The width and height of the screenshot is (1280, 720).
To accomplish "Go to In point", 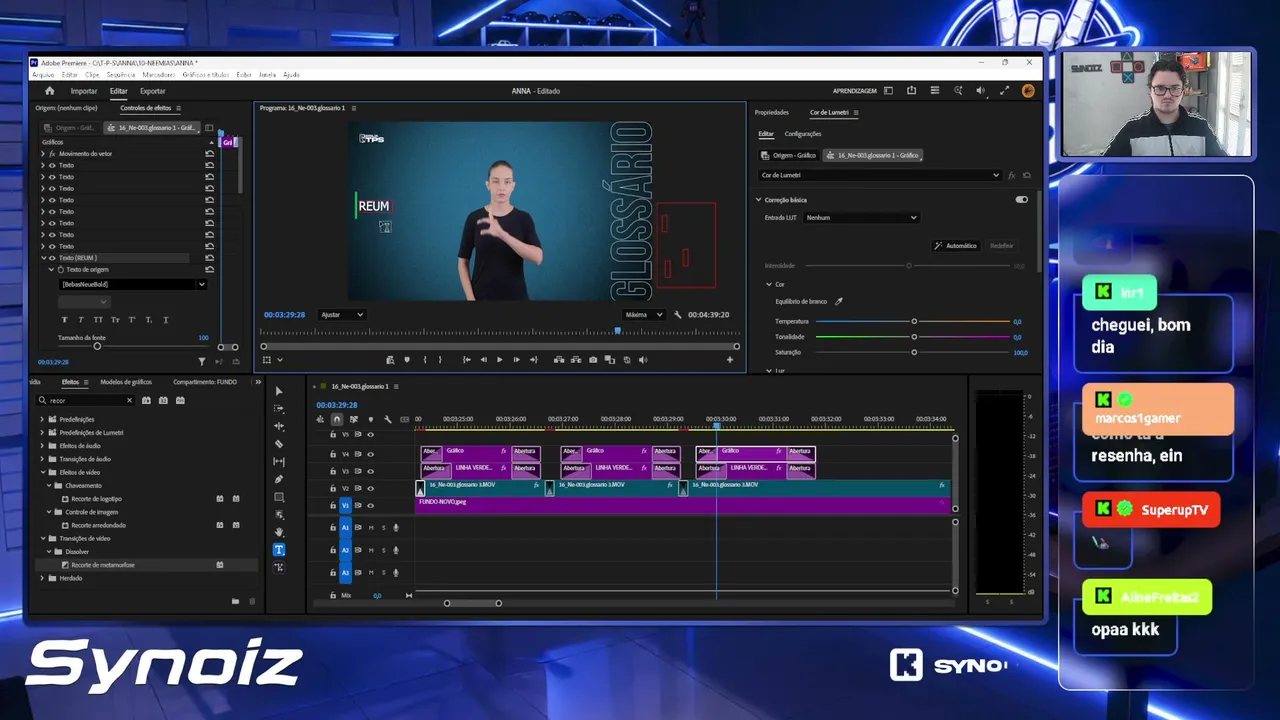I will click(x=466, y=360).
